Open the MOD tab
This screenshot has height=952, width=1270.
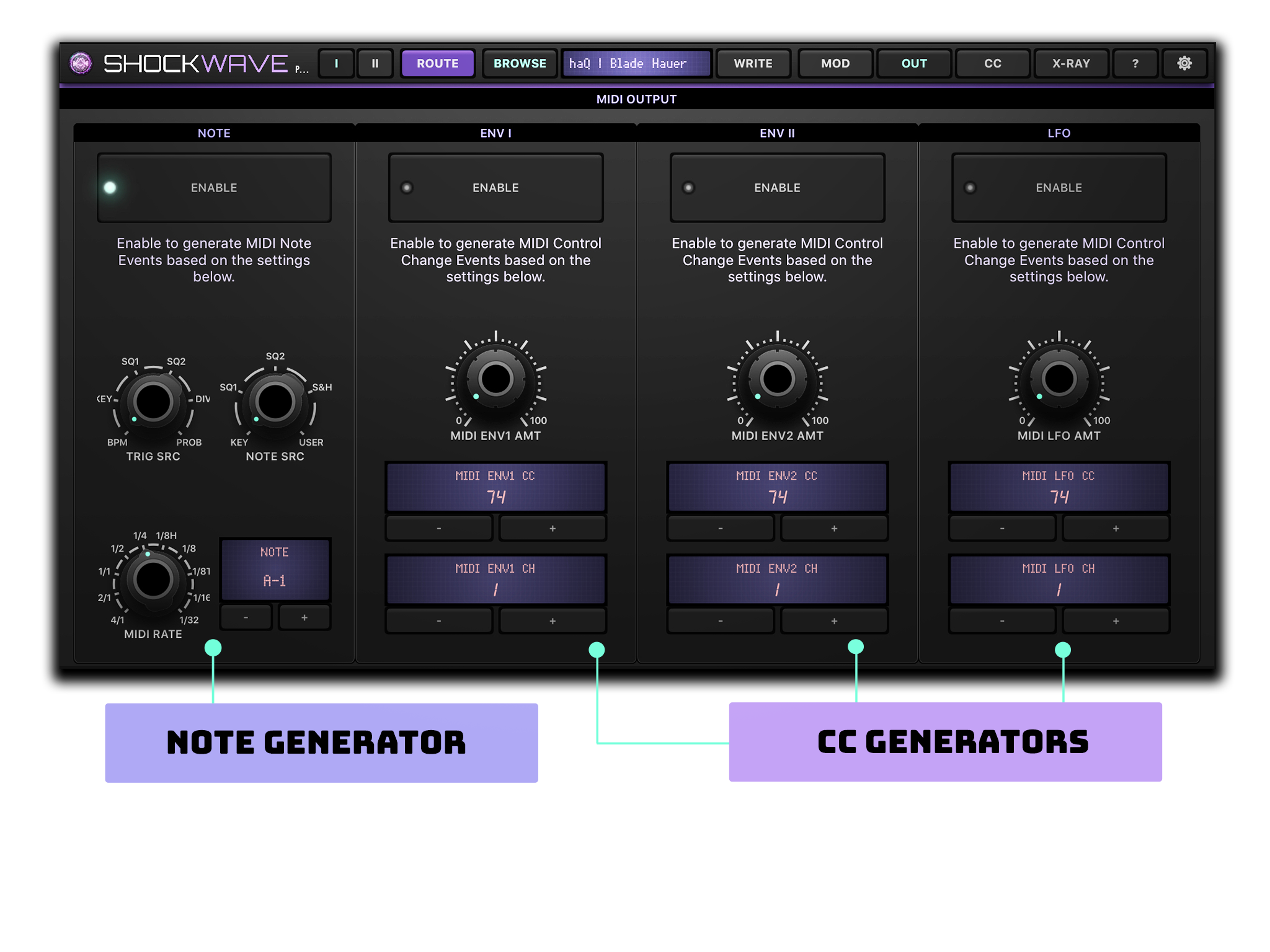tap(835, 63)
